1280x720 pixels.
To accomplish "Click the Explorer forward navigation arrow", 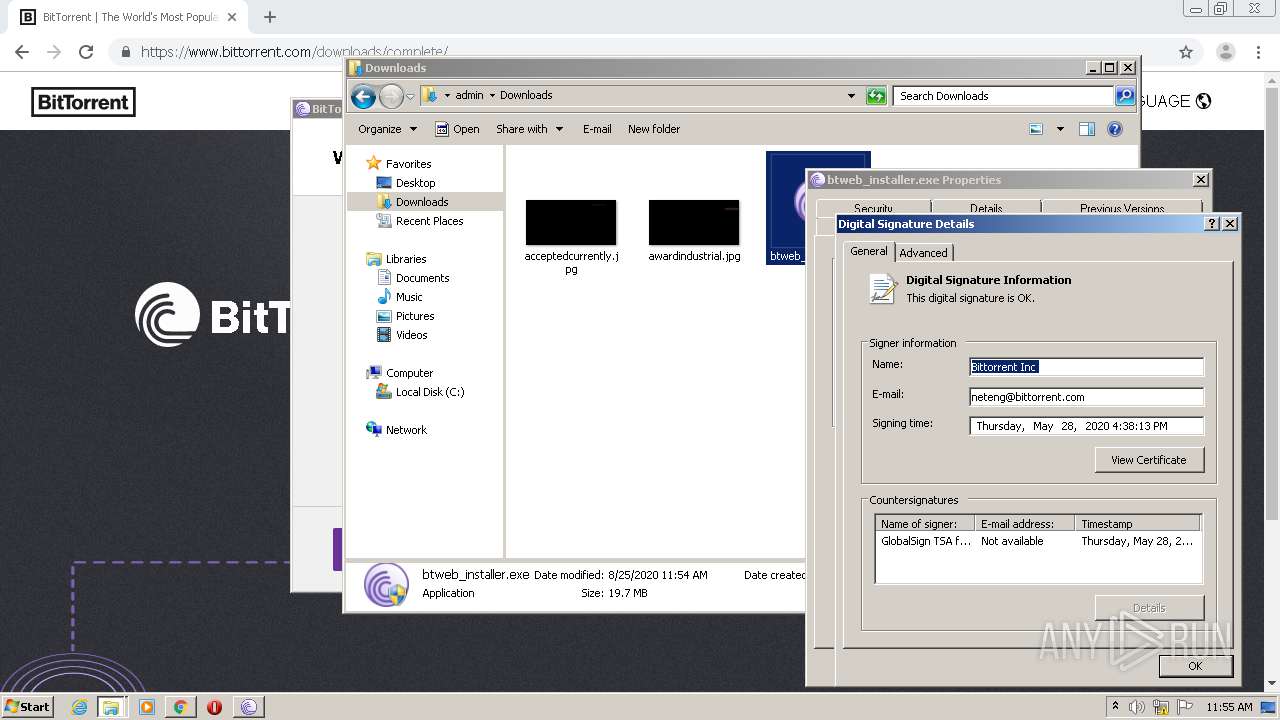I will tap(391, 96).
